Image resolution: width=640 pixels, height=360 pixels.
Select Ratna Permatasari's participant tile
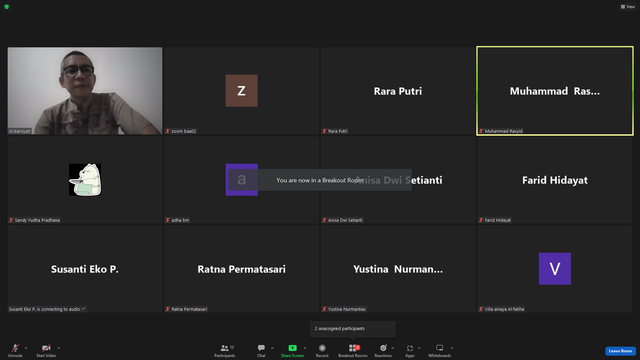242,269
